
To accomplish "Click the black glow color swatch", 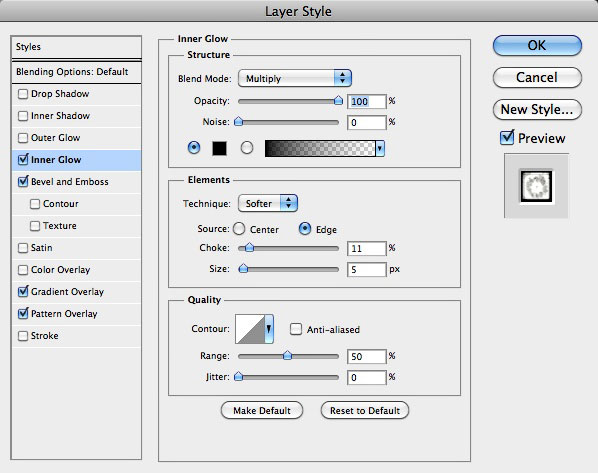I will pyautogui.click(x=219, y=148).
